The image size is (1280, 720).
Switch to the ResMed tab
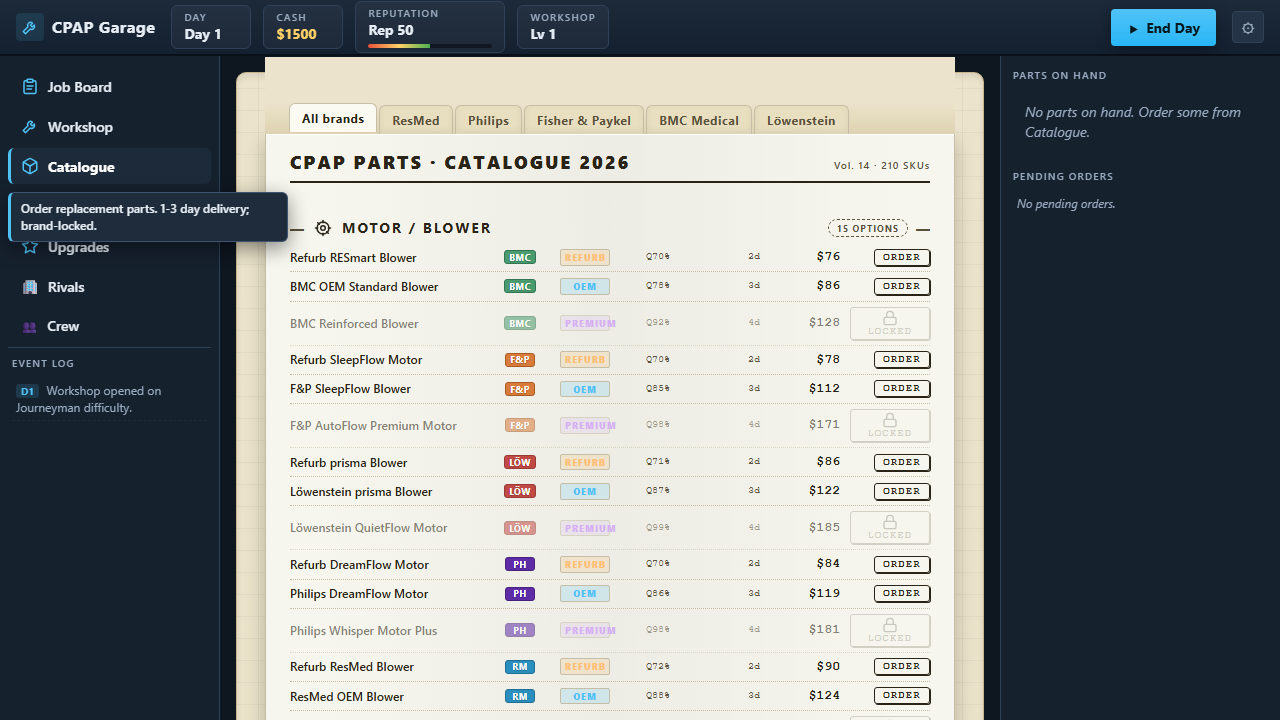(x=416, y=120)
